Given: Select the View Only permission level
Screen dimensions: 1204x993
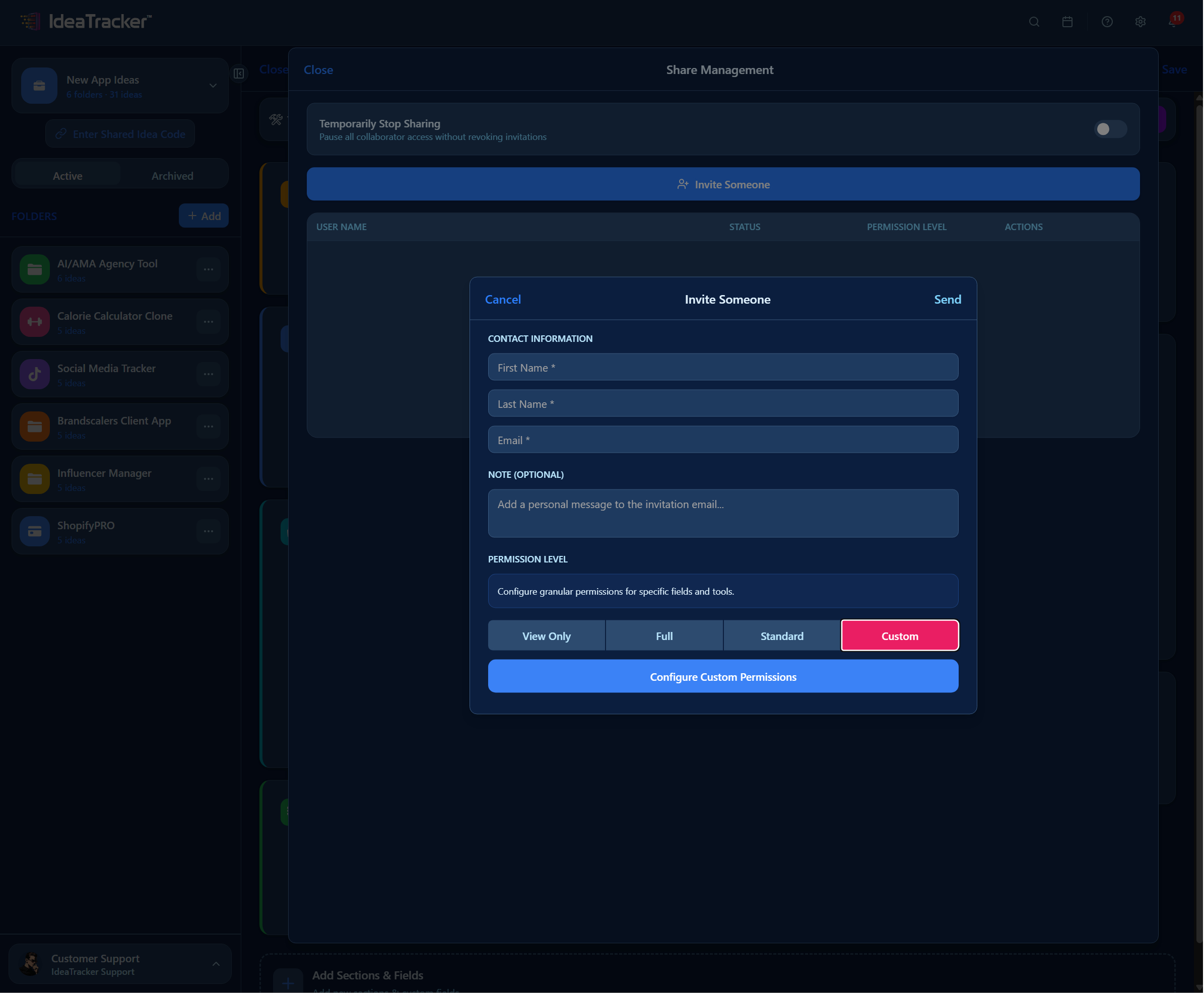Looking at the screenshot, I should point(546,635).
